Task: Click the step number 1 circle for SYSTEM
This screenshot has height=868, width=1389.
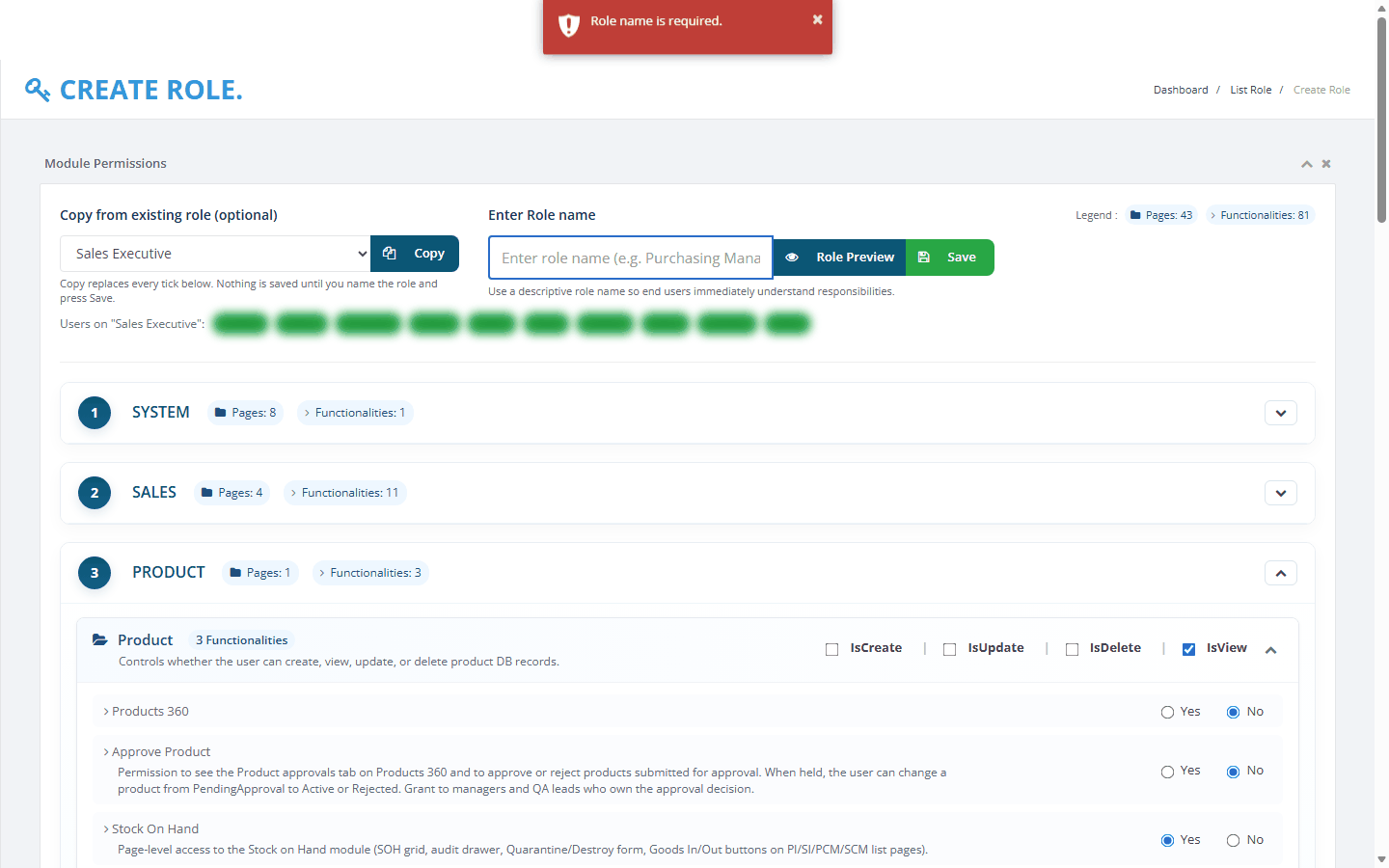Action: [95, 413]
